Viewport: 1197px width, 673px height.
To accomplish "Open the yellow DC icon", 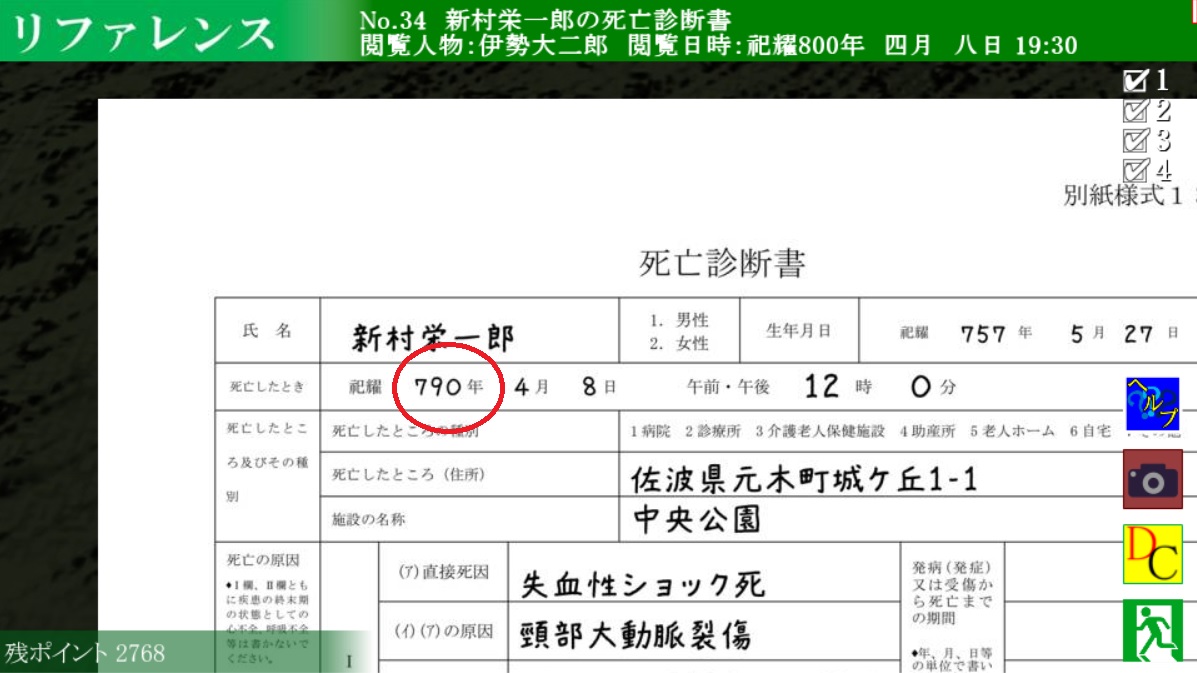I will coord(1153,554).
